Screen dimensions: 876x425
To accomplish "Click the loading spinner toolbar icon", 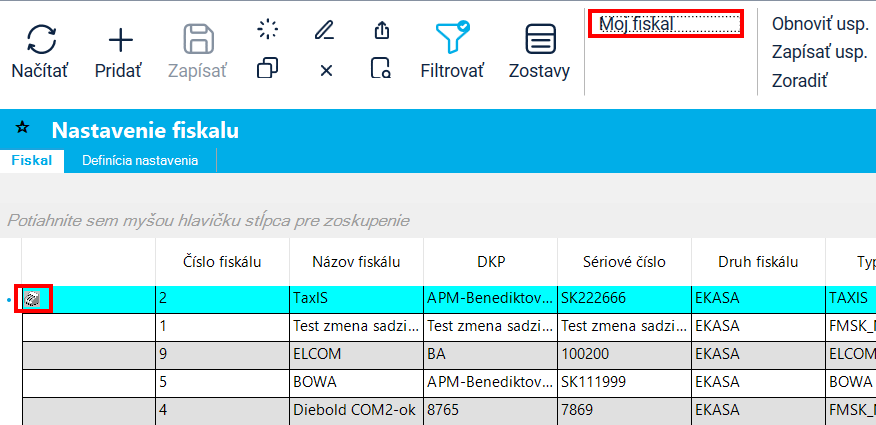I will (x=268, y=30).
